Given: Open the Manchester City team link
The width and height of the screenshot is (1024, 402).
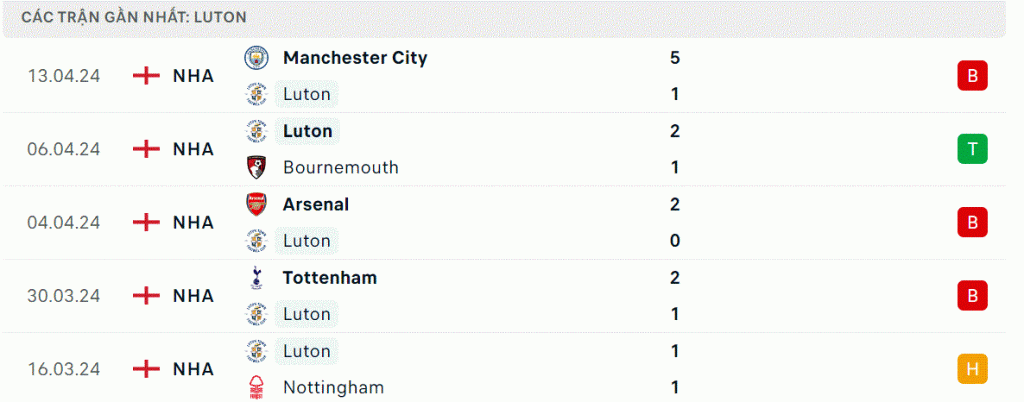Looking at the screenshot, I should (x=355, y=58).
